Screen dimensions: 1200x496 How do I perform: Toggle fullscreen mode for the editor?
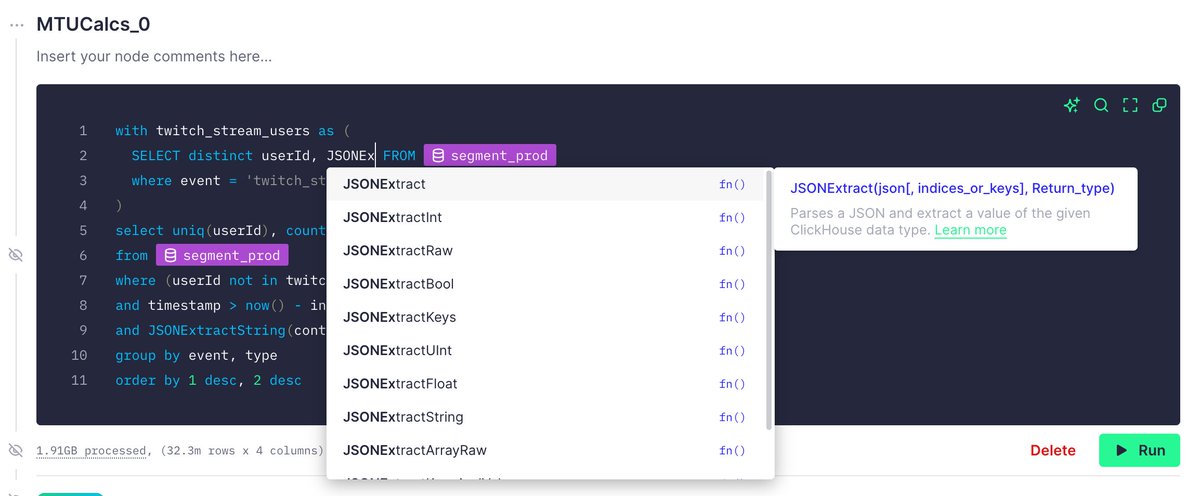[1131, 105]
